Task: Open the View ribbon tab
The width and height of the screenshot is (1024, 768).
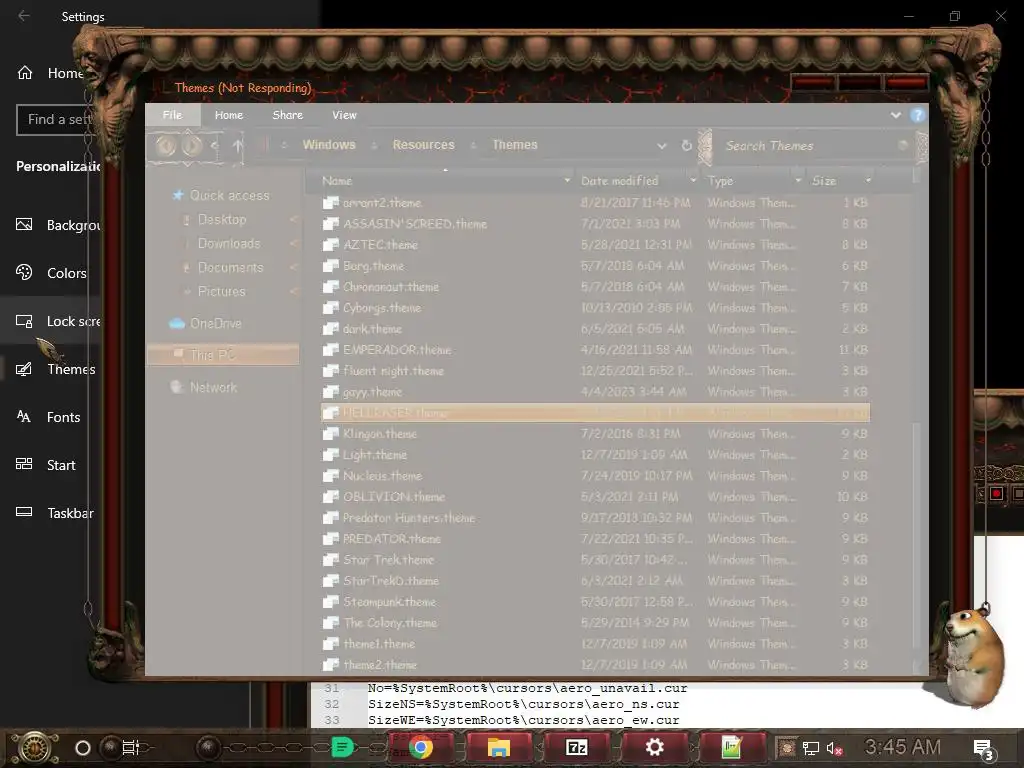Action: point(344,115)
